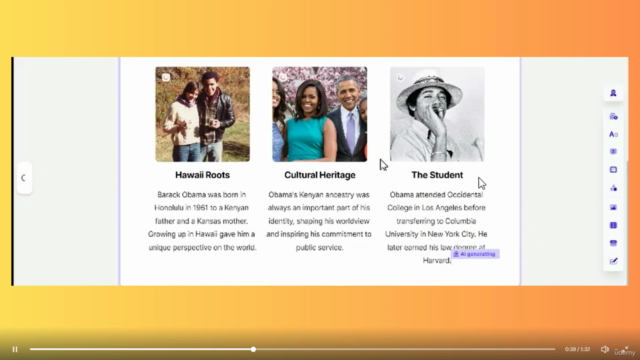The image size is (640, 360).
Task: Pause the video playback
Action: coord(15,349)
